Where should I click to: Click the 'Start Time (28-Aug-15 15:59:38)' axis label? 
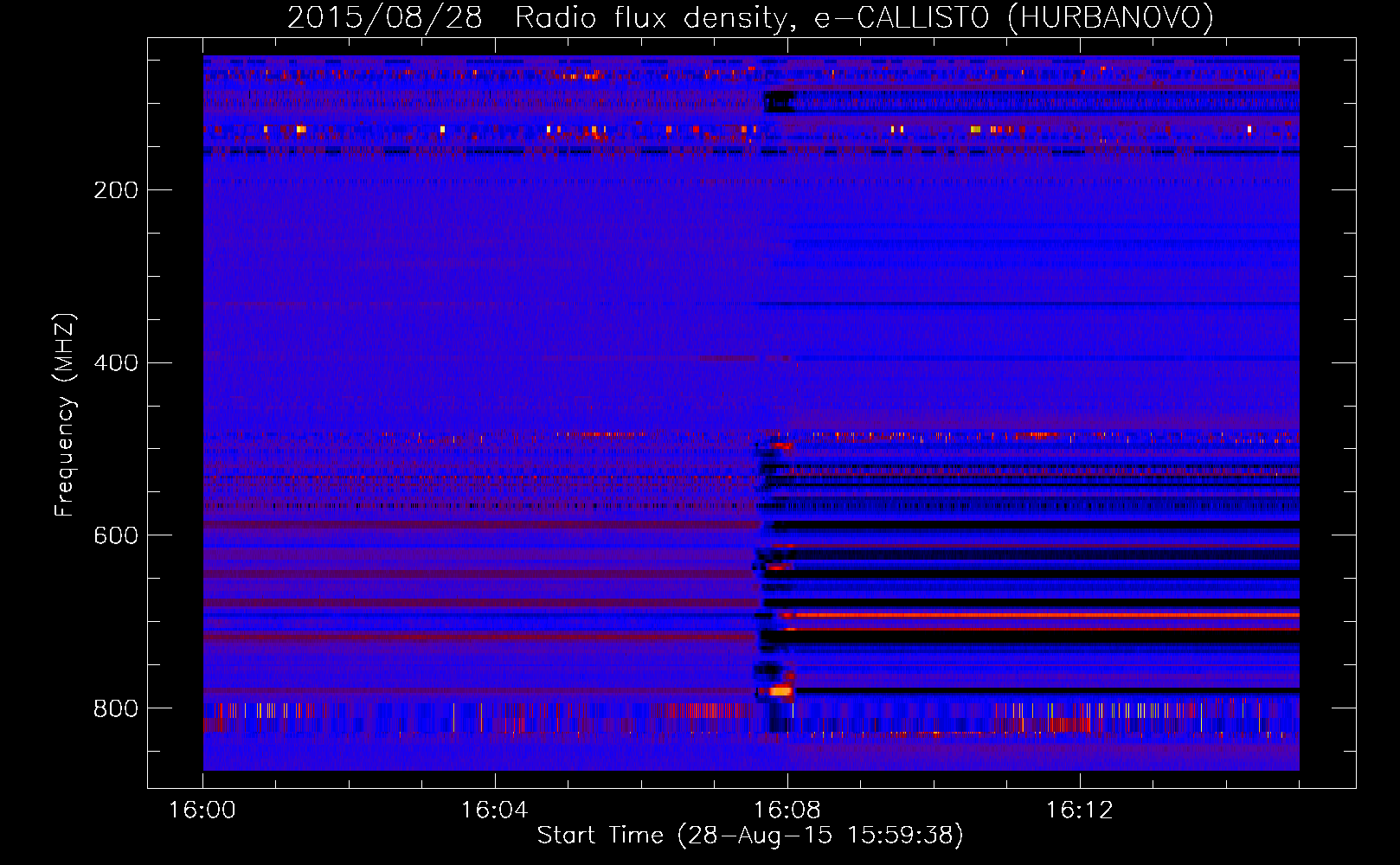[x=750, y=836]
